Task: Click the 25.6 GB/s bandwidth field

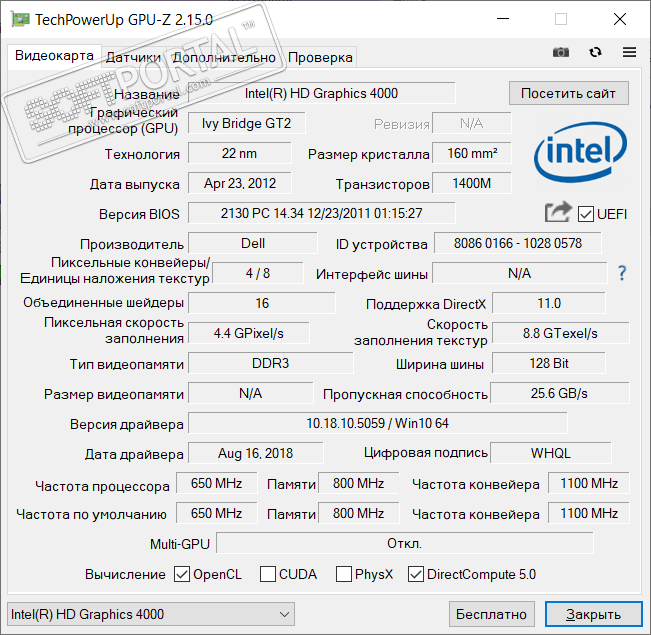Action: pyautogui.click(x=560, y=392)
